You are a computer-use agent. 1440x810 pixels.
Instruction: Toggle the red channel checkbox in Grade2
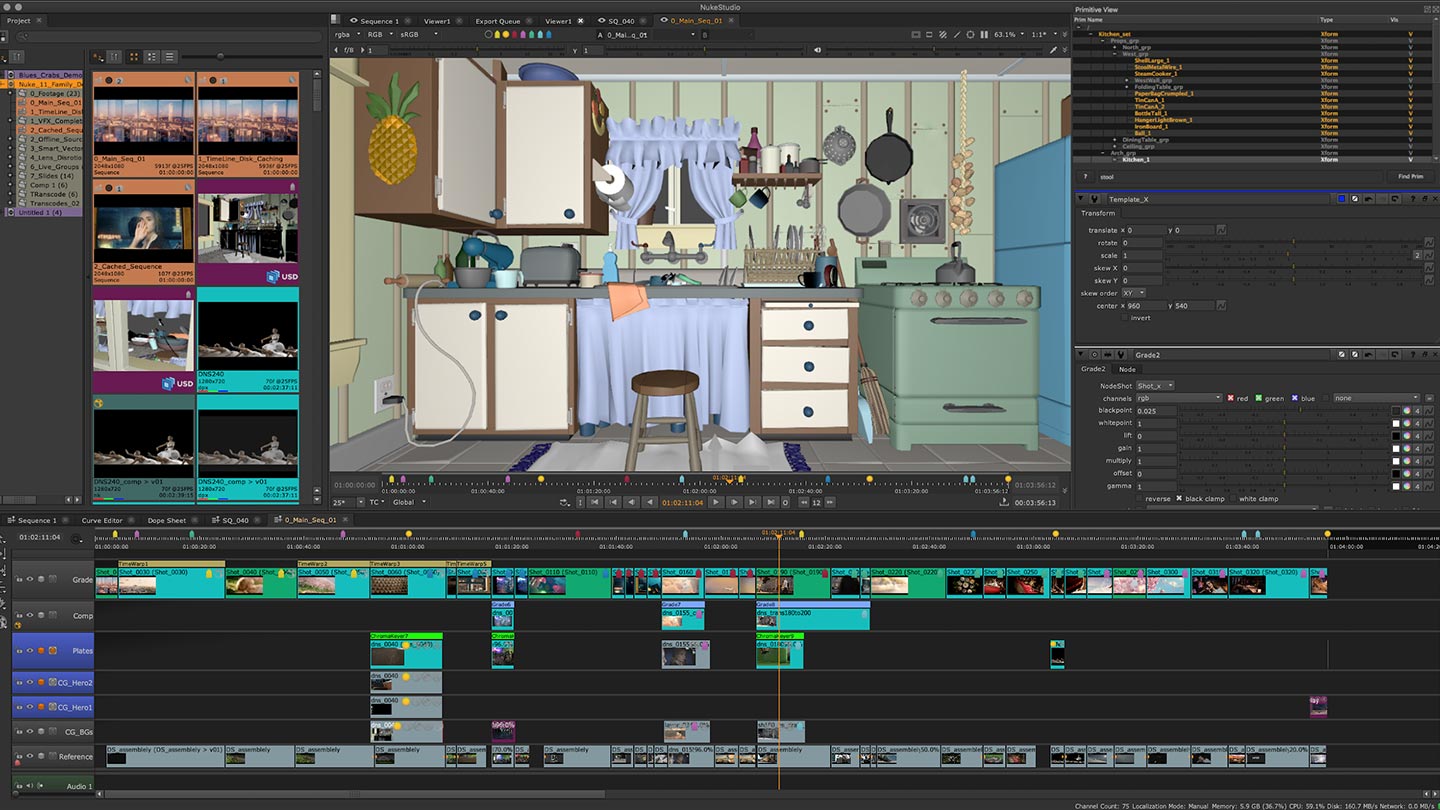coord(1231,398)
